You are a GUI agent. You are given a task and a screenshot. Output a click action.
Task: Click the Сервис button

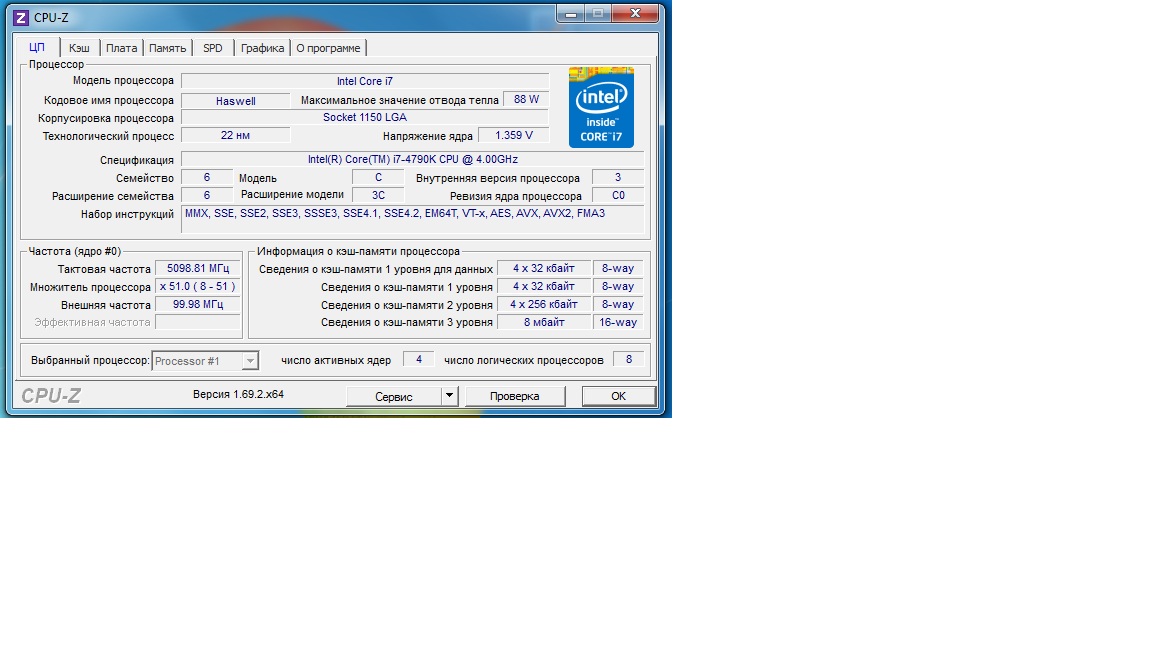(394, 396)
